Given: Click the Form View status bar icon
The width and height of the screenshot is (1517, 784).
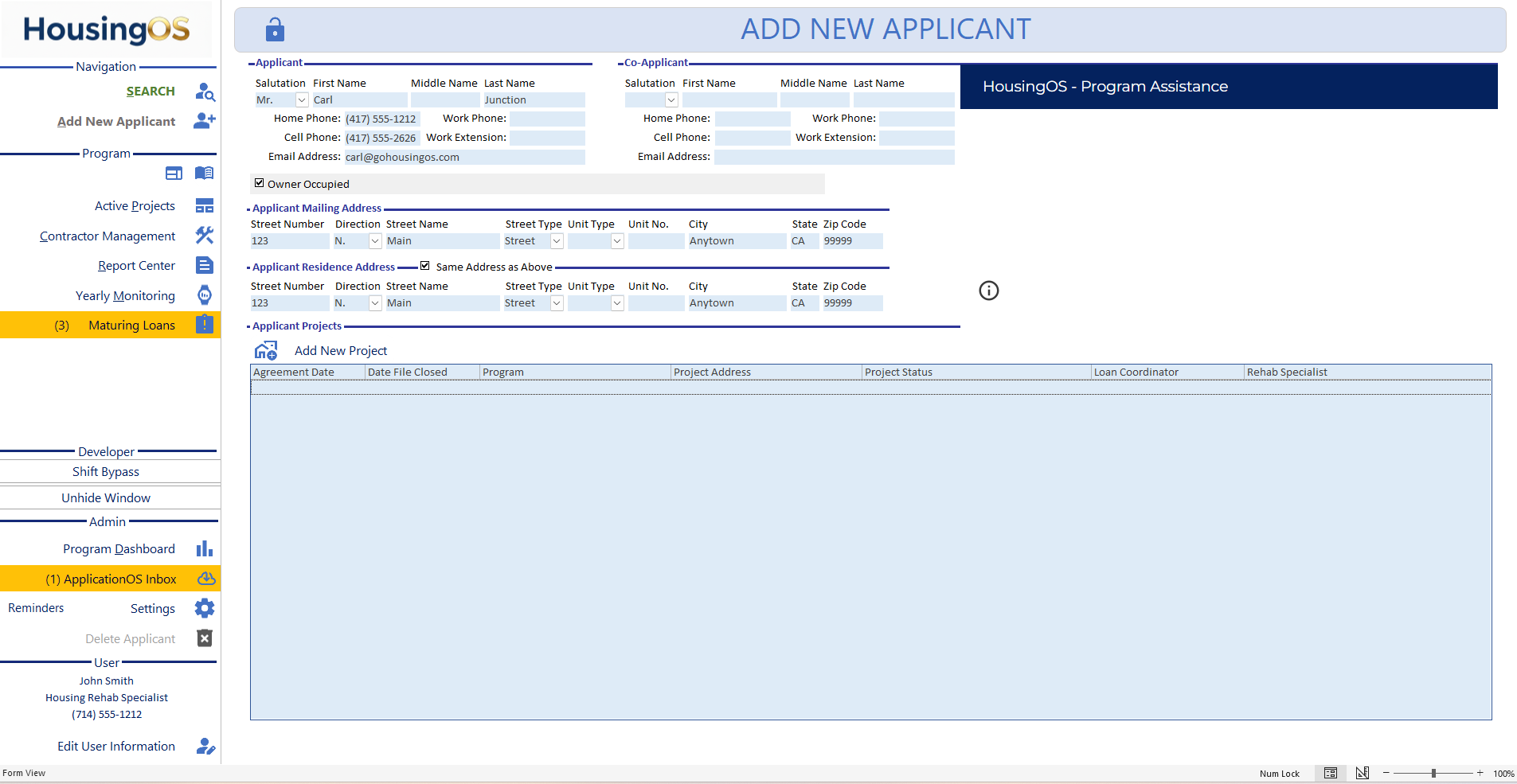Looking at the screenshot, I should coord(1331,773).
